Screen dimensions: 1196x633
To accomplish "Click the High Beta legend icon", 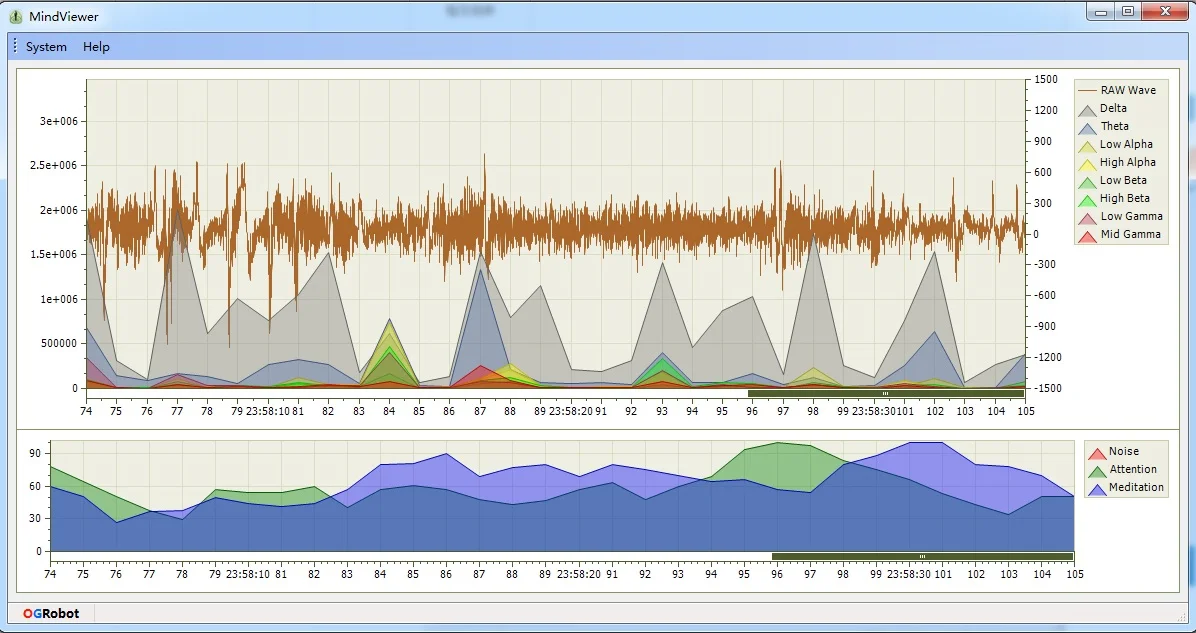I will 1087,199.
